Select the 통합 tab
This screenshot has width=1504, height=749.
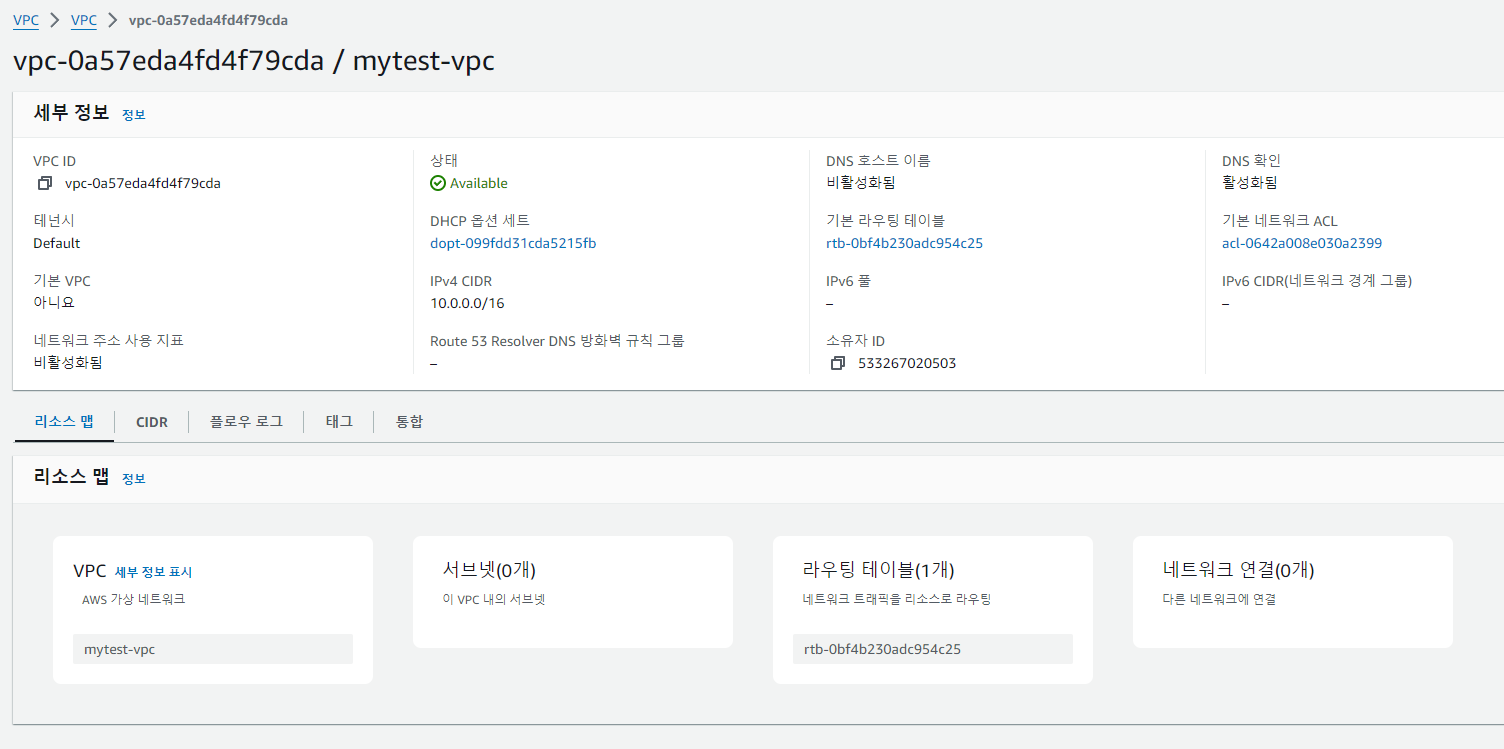pos(409,422)
